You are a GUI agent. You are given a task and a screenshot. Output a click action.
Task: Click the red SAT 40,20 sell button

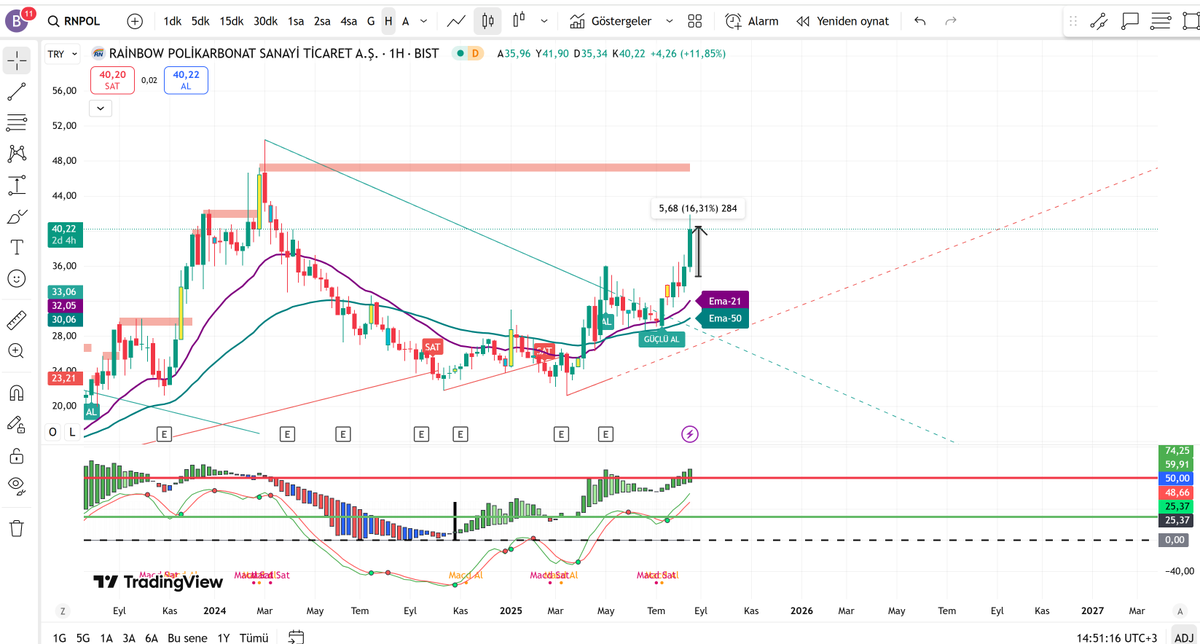click(x=112, y=80)
